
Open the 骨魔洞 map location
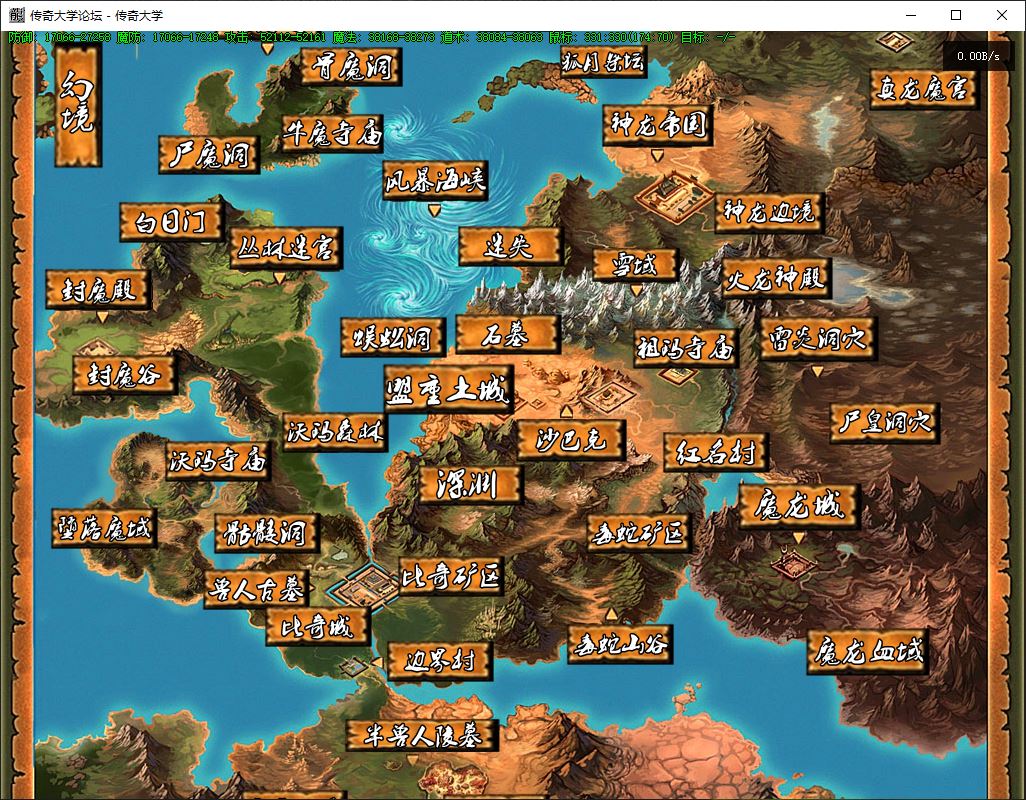tap(351, 66)
